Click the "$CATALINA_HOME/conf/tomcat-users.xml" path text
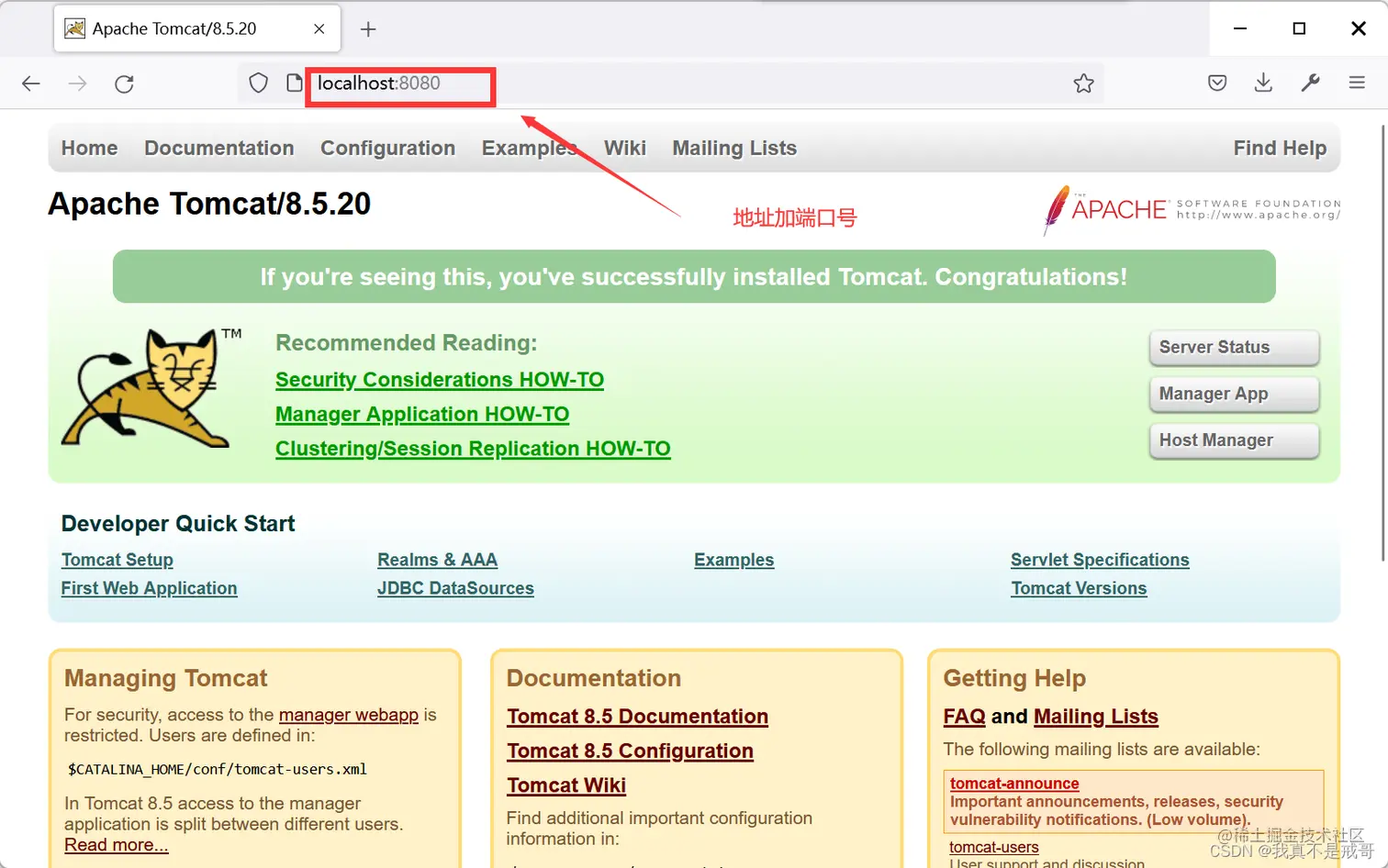 tap(218, 769)
